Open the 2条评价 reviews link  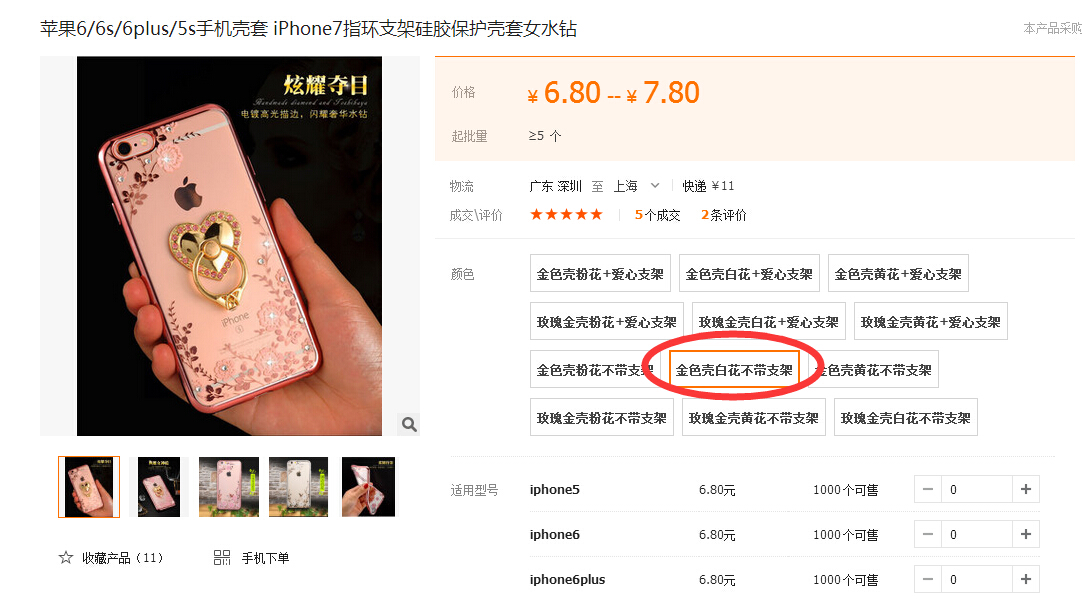[x=724, y=215]
